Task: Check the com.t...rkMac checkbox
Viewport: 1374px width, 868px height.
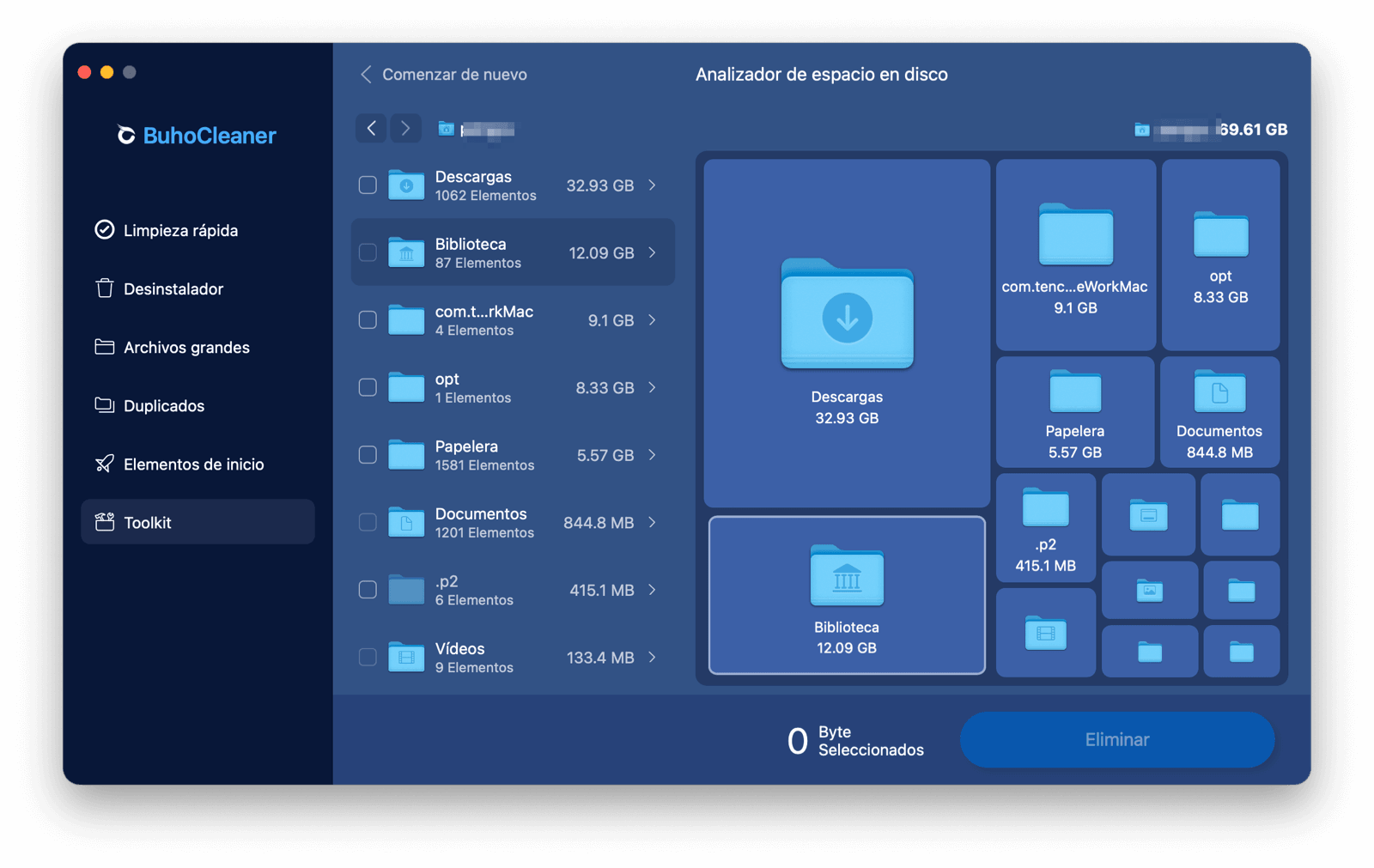Action: pyautogui.click(x=368, y=320)
